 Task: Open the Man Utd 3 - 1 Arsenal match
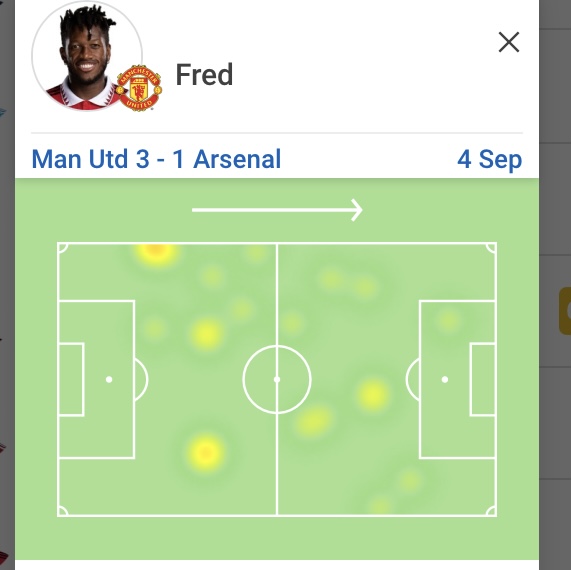pos(156,159)
